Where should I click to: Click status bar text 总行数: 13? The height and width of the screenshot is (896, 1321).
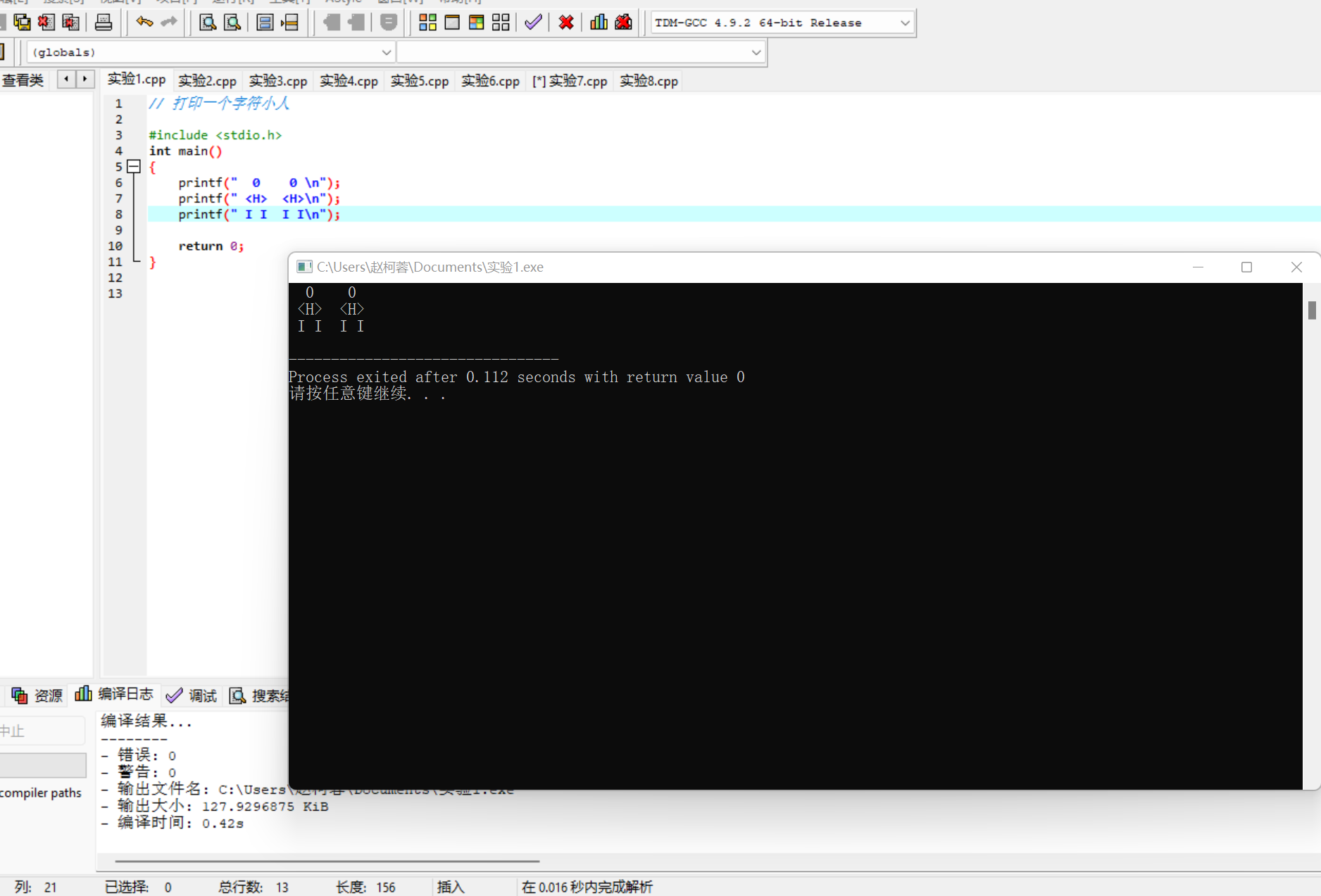coord(253,887)
